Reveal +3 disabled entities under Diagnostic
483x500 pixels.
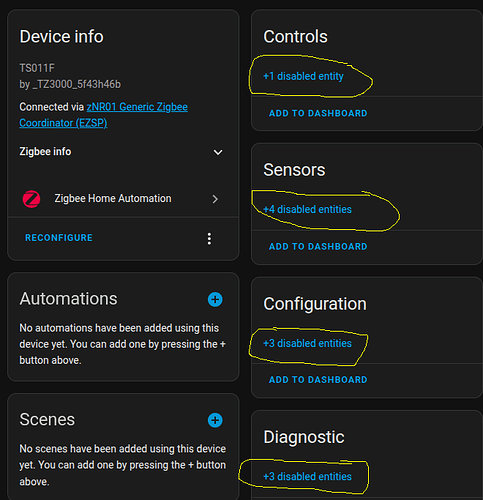(x=307, y=476)
